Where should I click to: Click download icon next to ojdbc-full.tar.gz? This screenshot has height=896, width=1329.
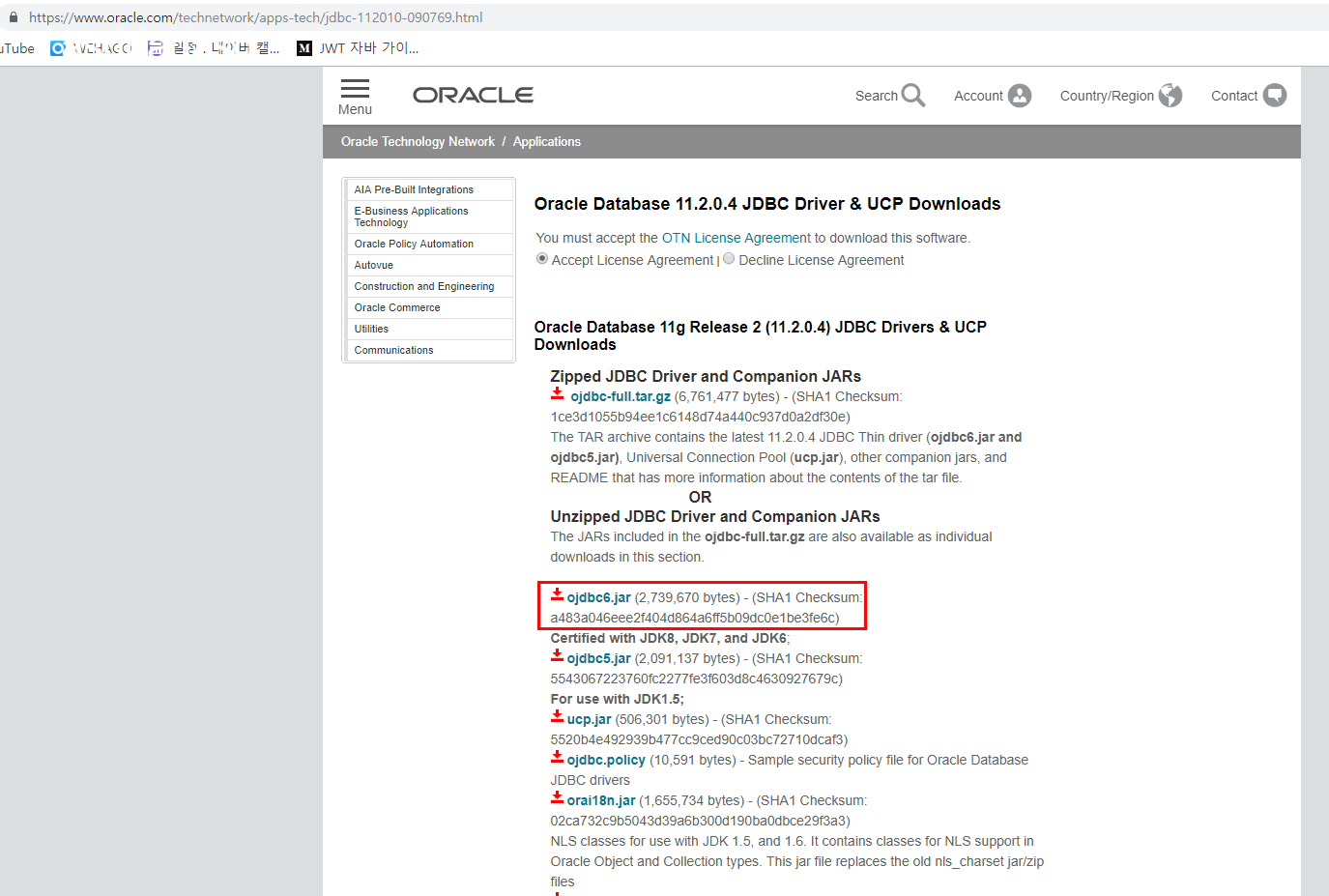558,394
